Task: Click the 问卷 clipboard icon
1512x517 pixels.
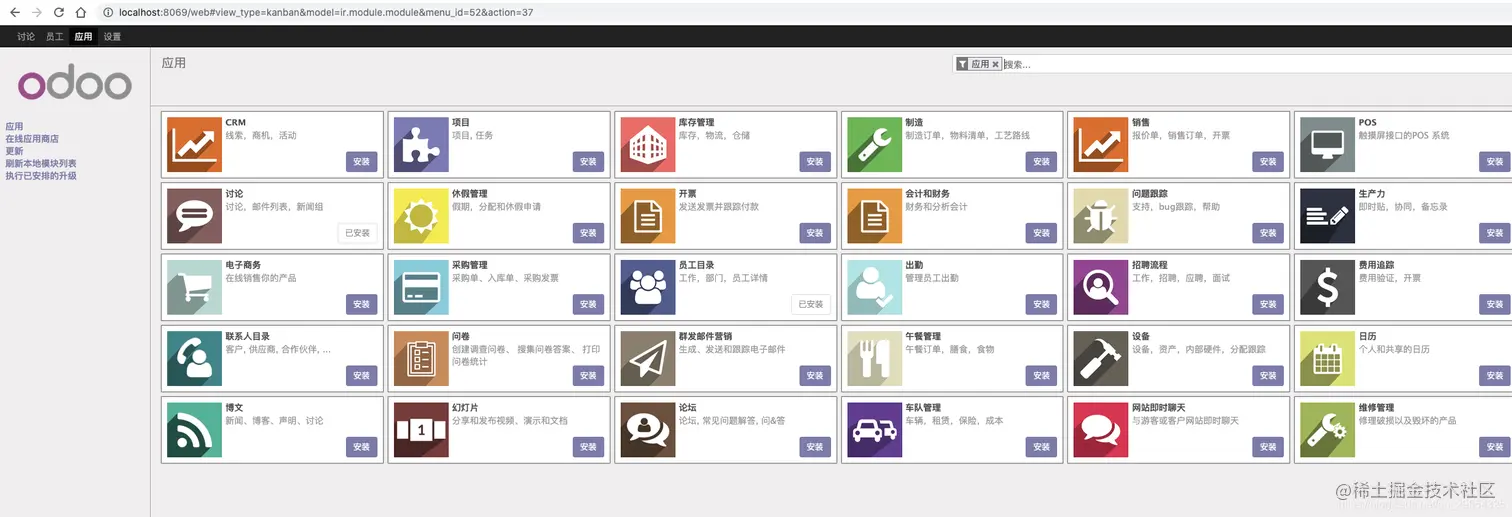Action: click(421, 359)
